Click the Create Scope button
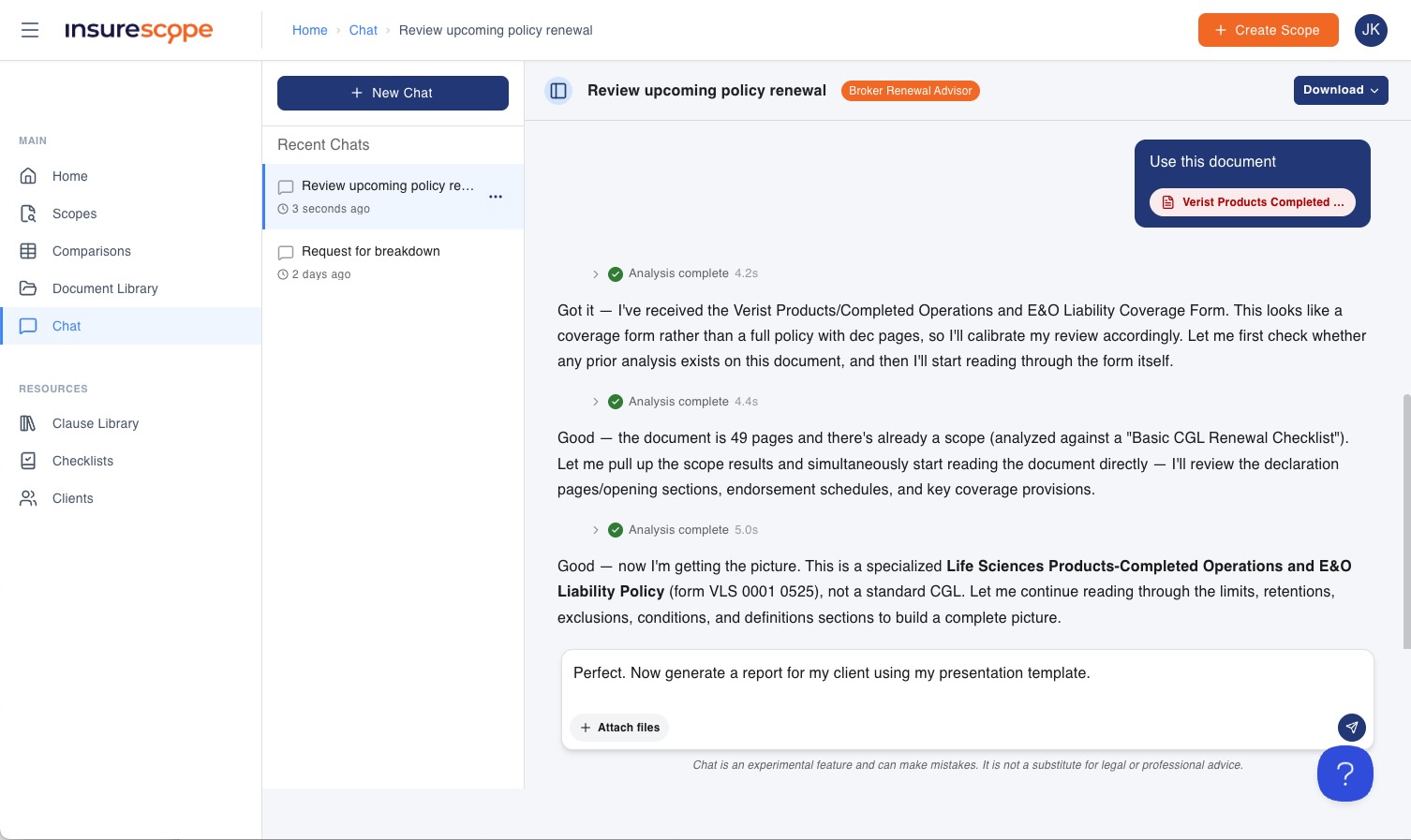The height and width of the screenshot is (840, 1411). [x=1268, y=30]
